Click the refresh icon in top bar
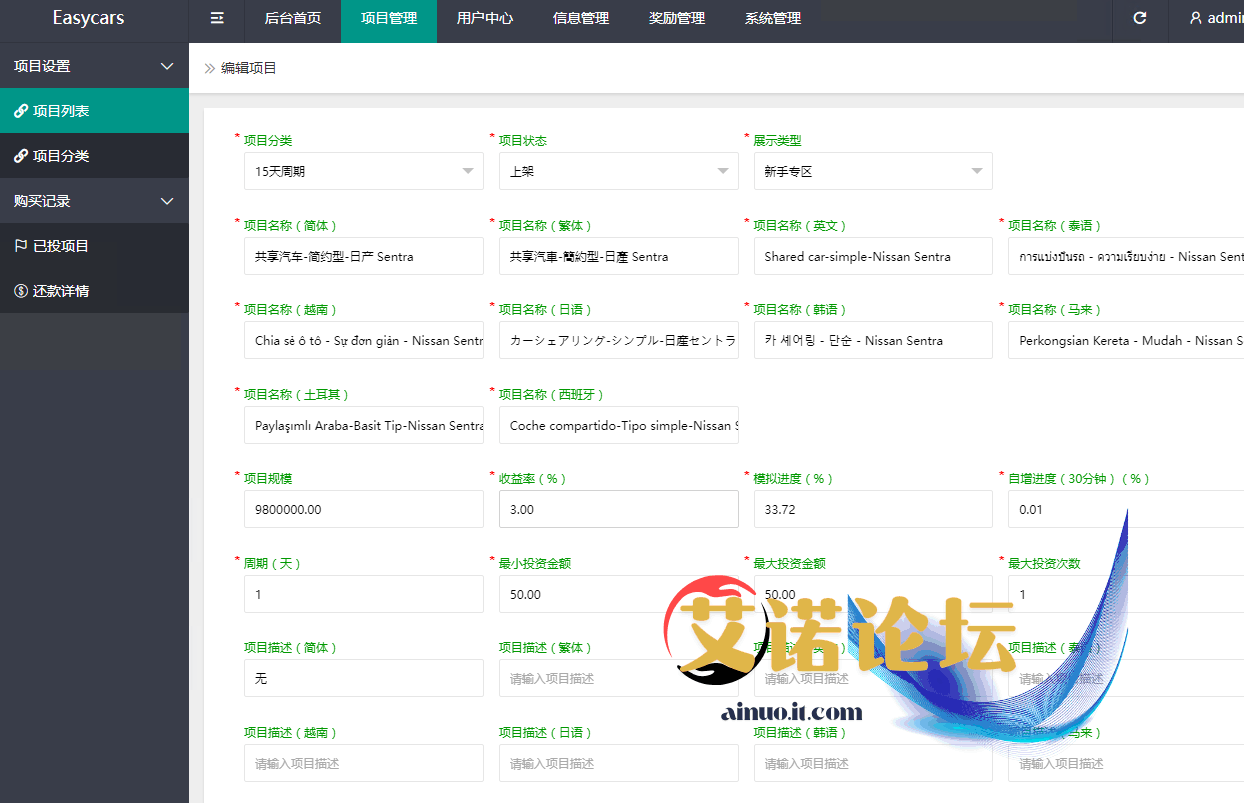The width and height of the screenshot is (1244, 803). click(1140, 18)
